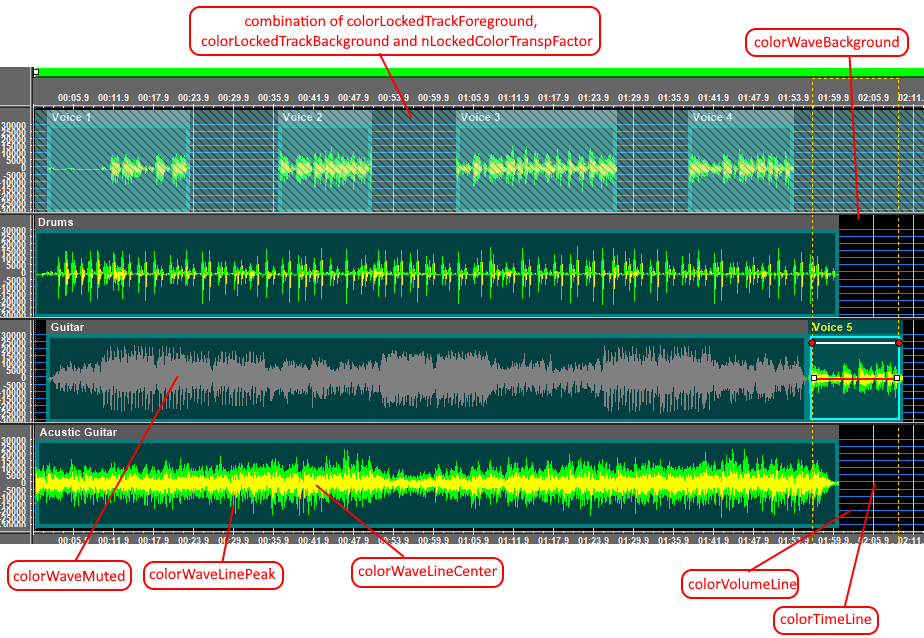Screen dimensions: 924x638
Task: Click the colorWaveMuted annotation label
Action: [x=70, y=576]
